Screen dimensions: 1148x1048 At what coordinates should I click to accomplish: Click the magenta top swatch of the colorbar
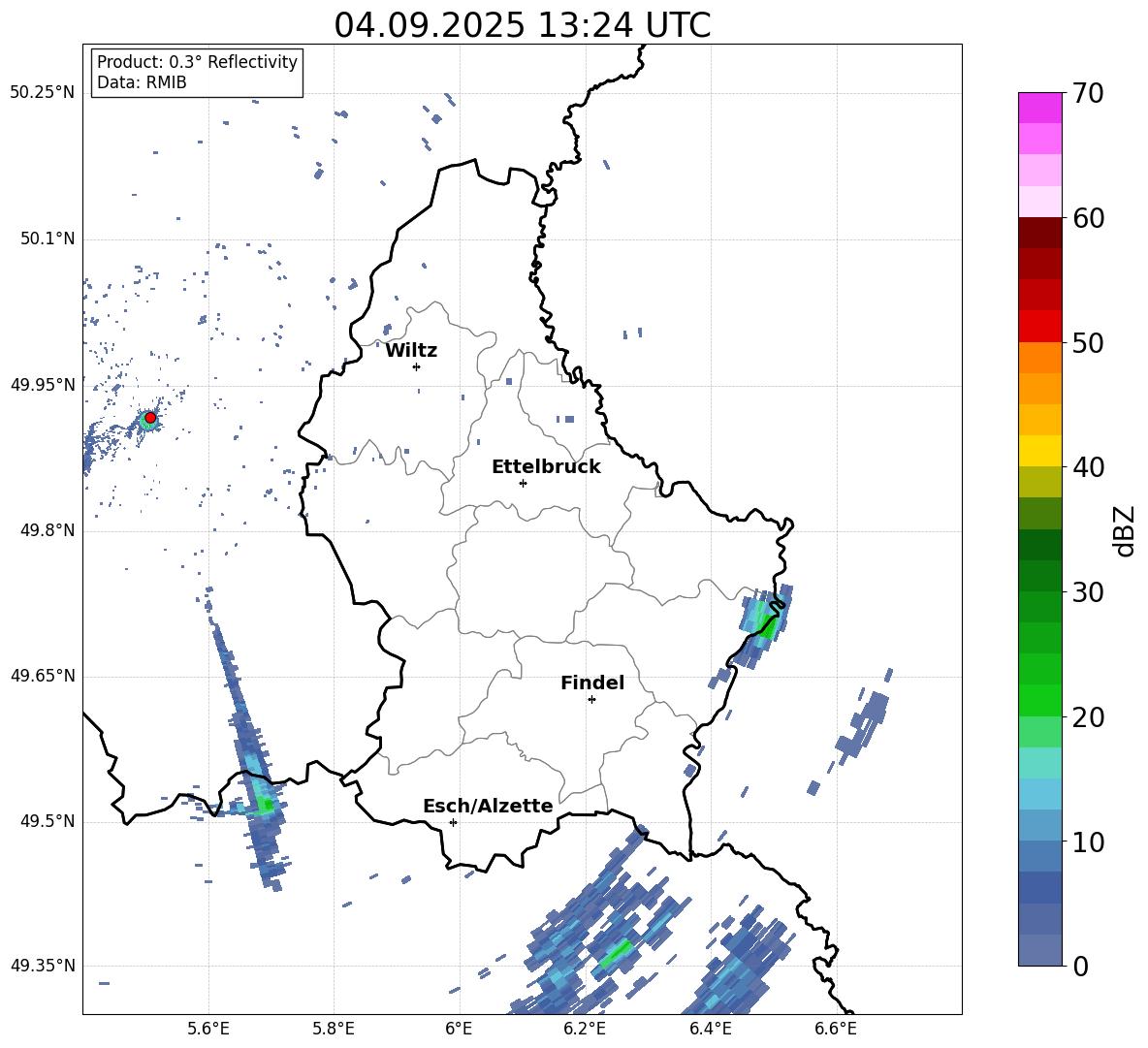(x=1039, y=108)
